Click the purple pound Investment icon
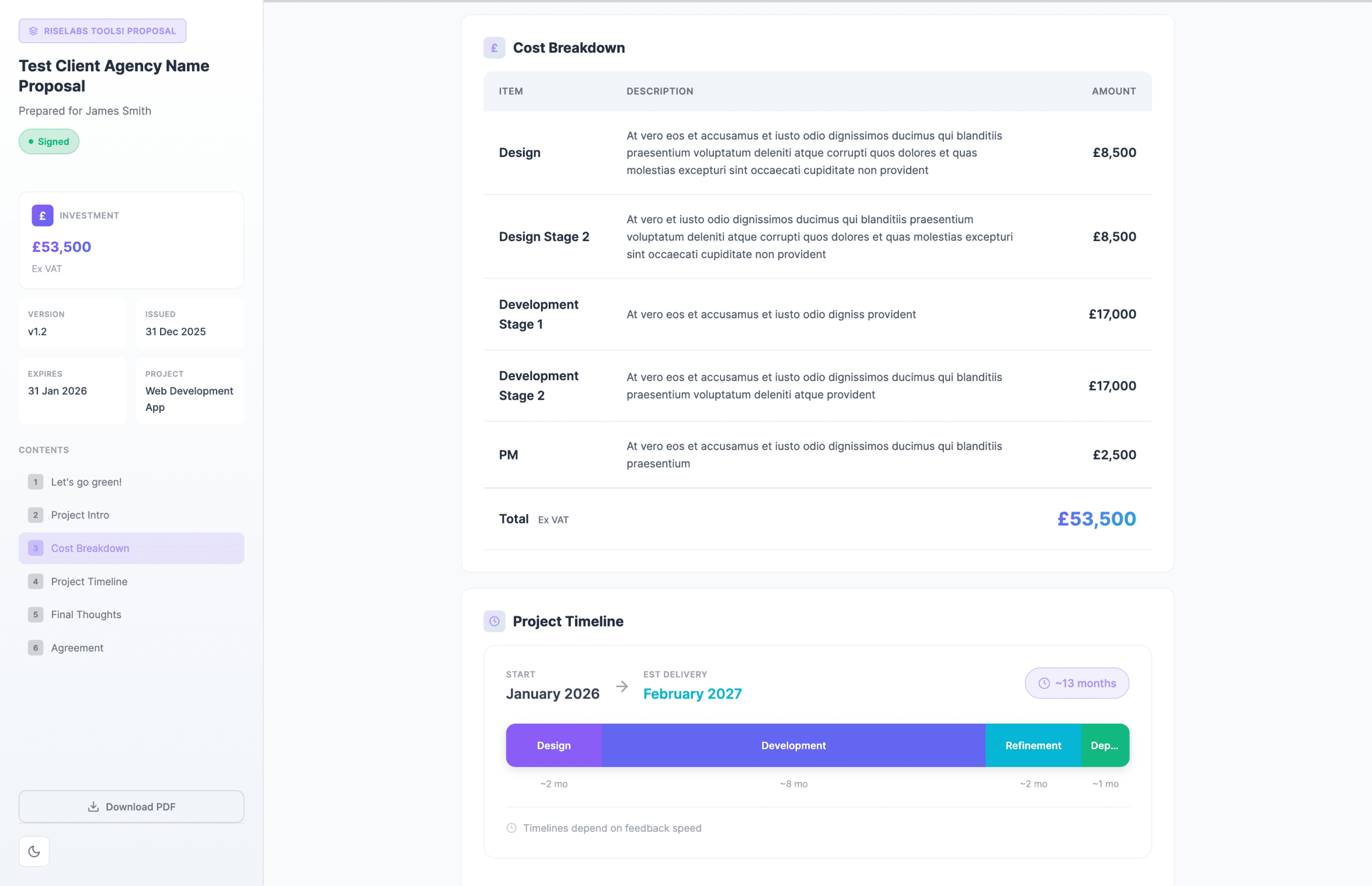 point(42,216)
